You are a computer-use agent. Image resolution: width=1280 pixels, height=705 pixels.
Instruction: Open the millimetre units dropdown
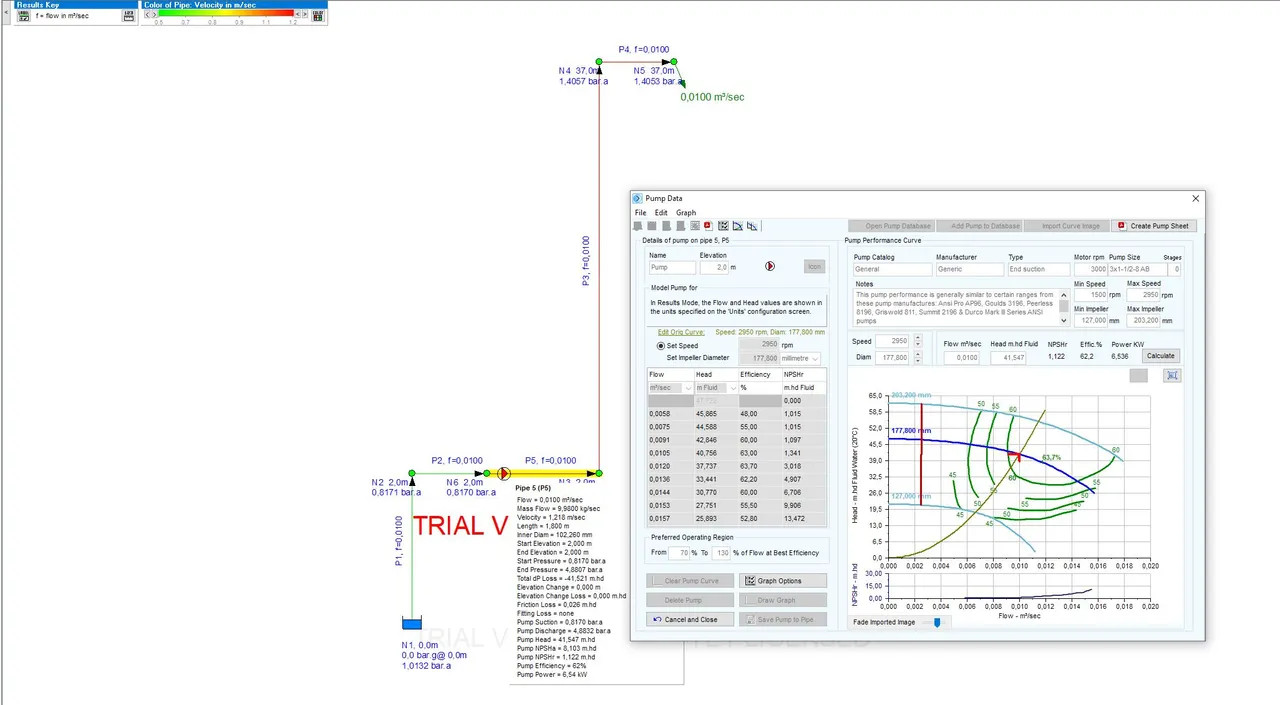click(800, 358)
